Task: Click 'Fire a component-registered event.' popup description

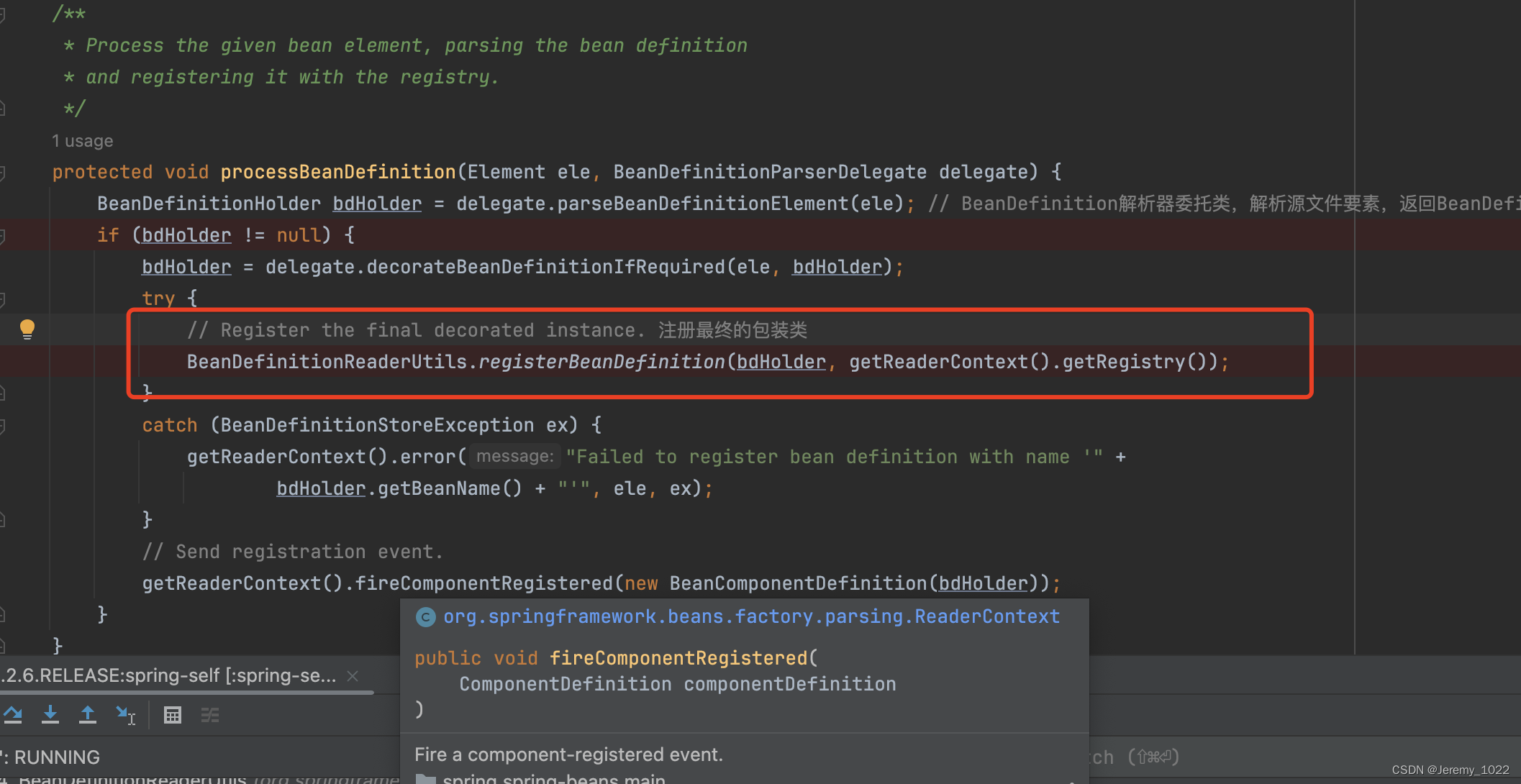Action: pos(568,755)
